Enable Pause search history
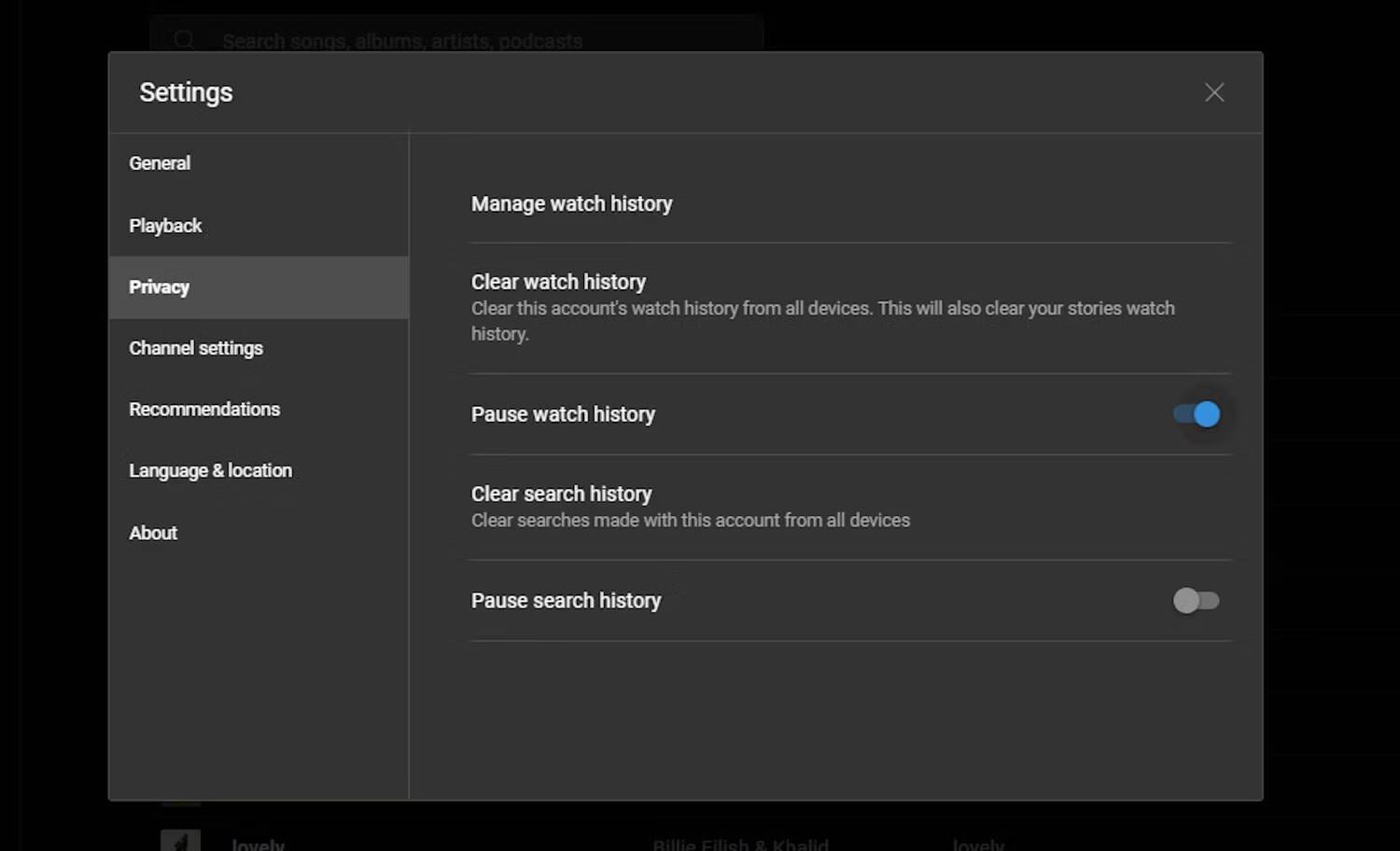 1197,600
